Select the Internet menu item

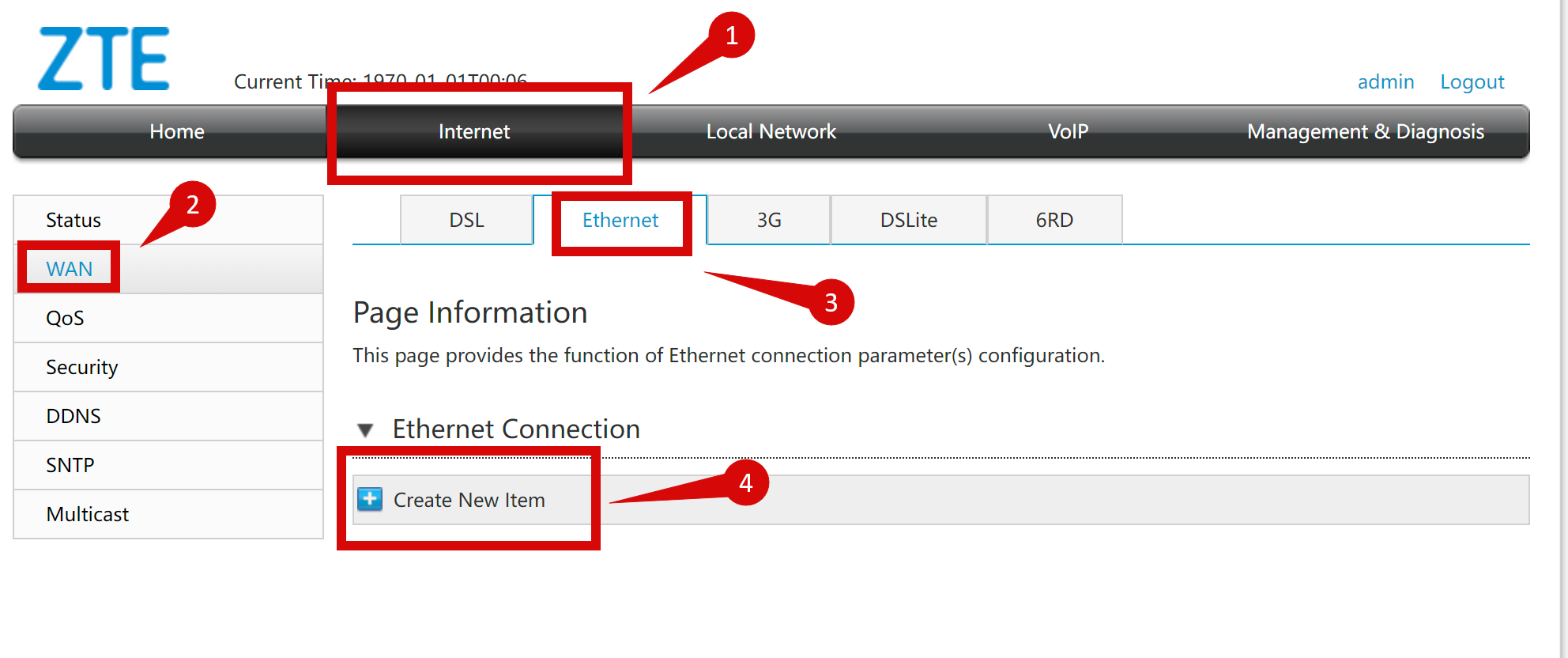[x=474, y=131]
